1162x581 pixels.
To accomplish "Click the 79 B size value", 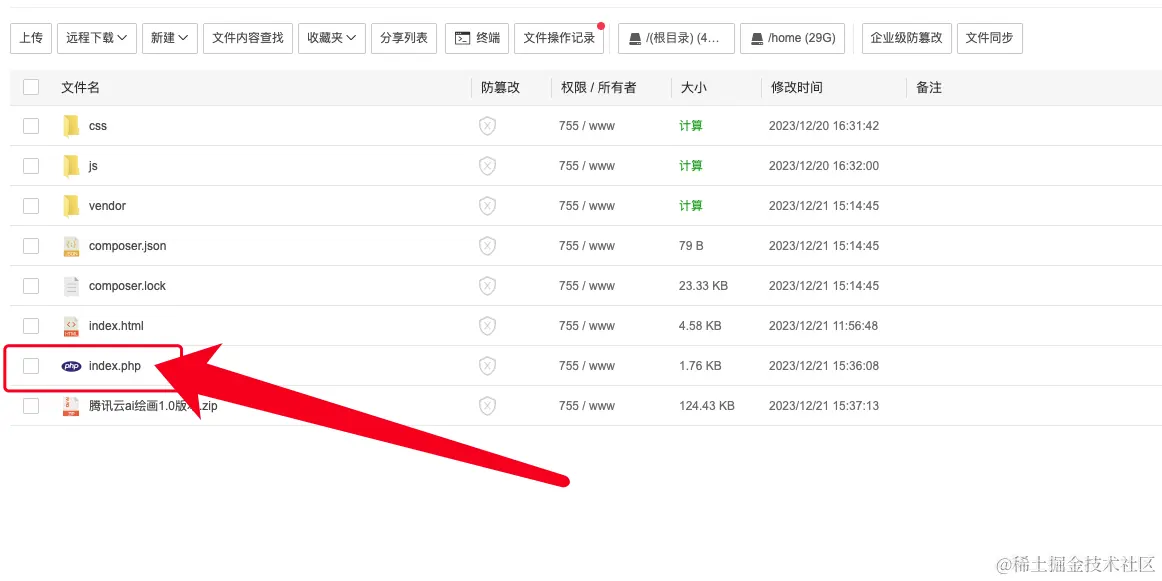I will pos(691,246).
